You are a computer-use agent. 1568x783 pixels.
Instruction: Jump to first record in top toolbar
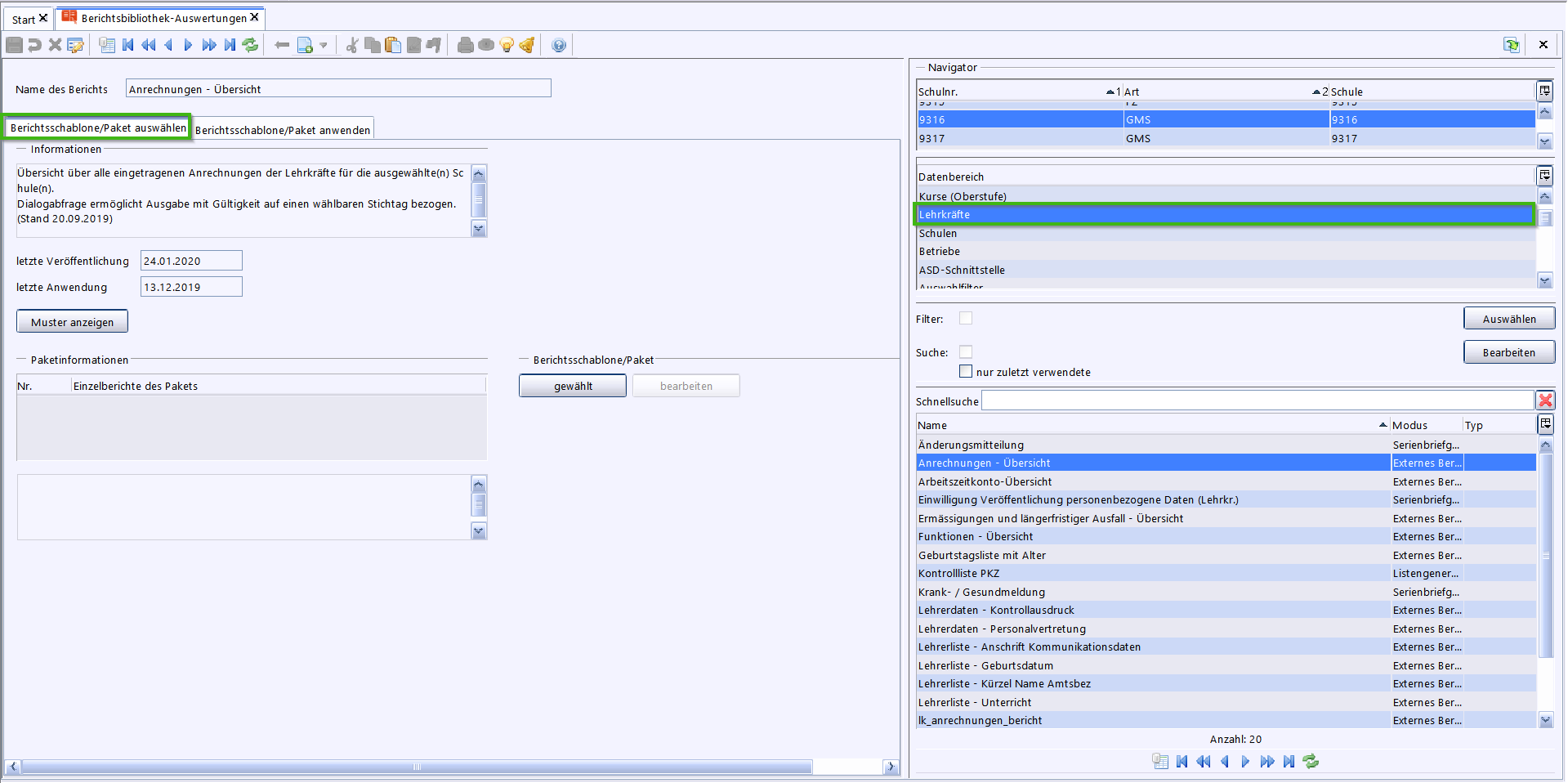(x=128, y=45)
